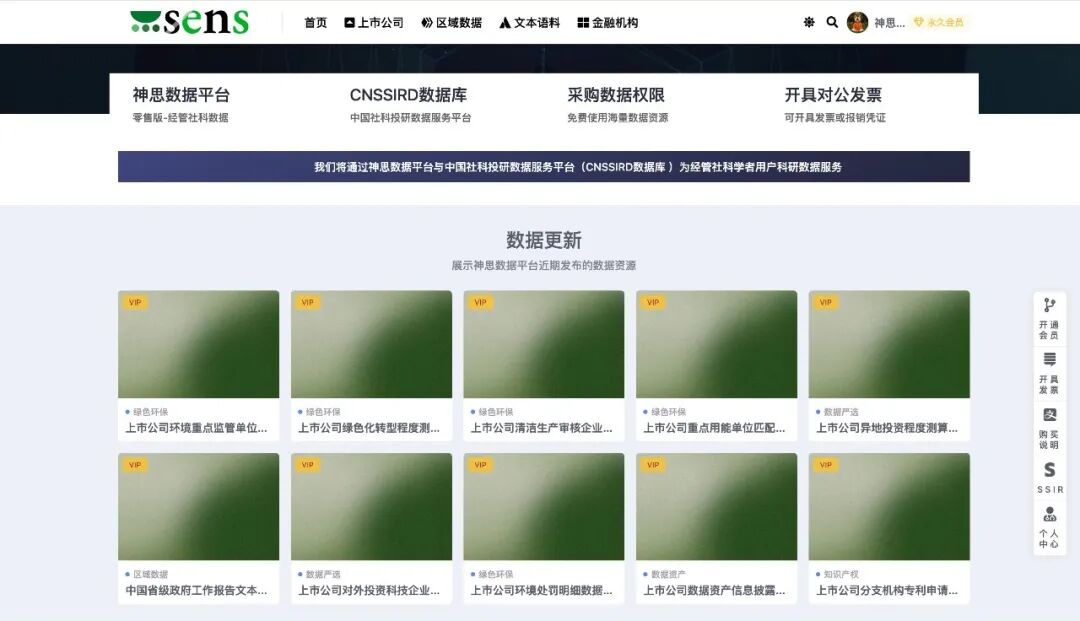Click title 中国省级政府工作报告文本...
This screenshot has width=1080, height=621.
point(196,590)
